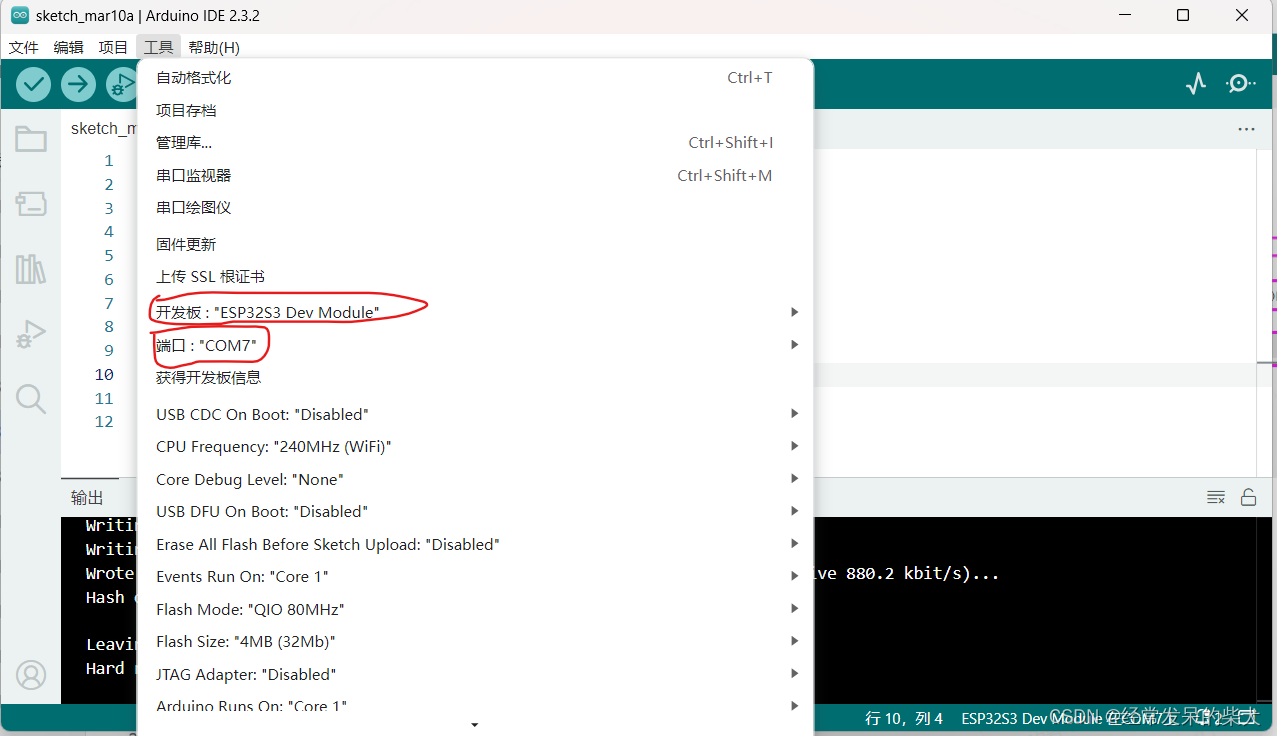Select 固件更新 menu entry
This screenshot has height=736, width=1277.
point(475,244)
